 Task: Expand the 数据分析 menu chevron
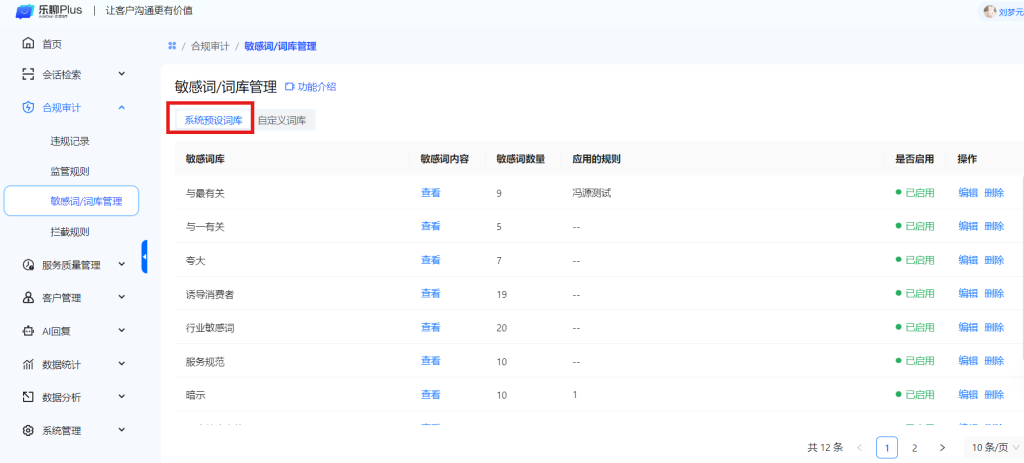(121, 397)
